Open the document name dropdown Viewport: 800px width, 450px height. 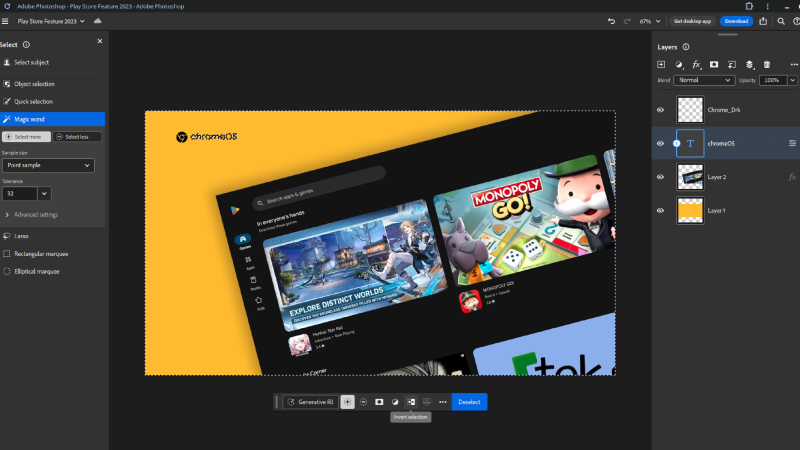[x=51, y=21]
